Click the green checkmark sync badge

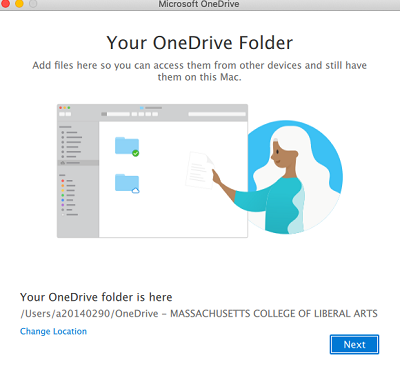tap(136, 153)
